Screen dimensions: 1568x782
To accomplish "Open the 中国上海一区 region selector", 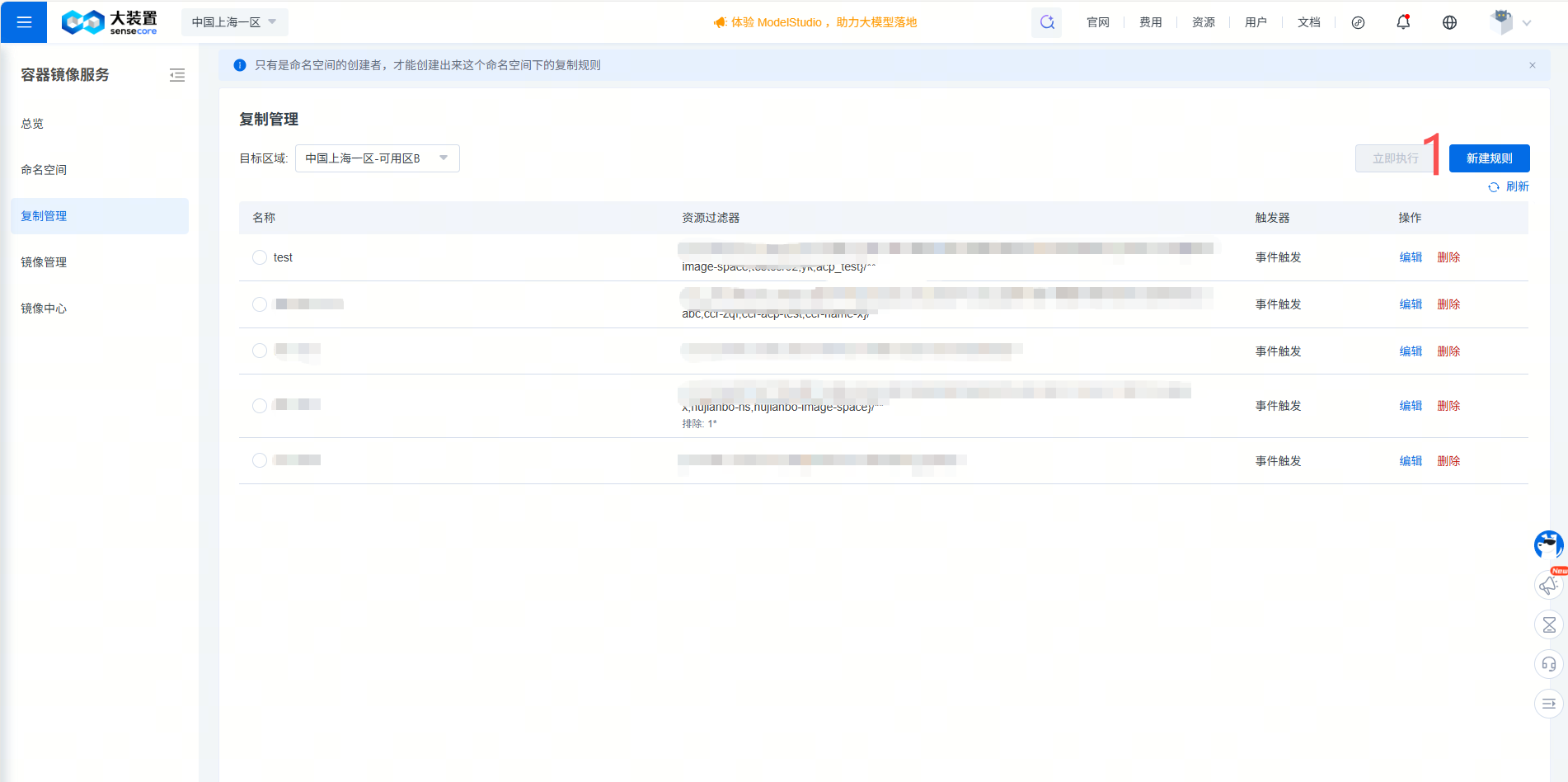I will click(234, 22).
